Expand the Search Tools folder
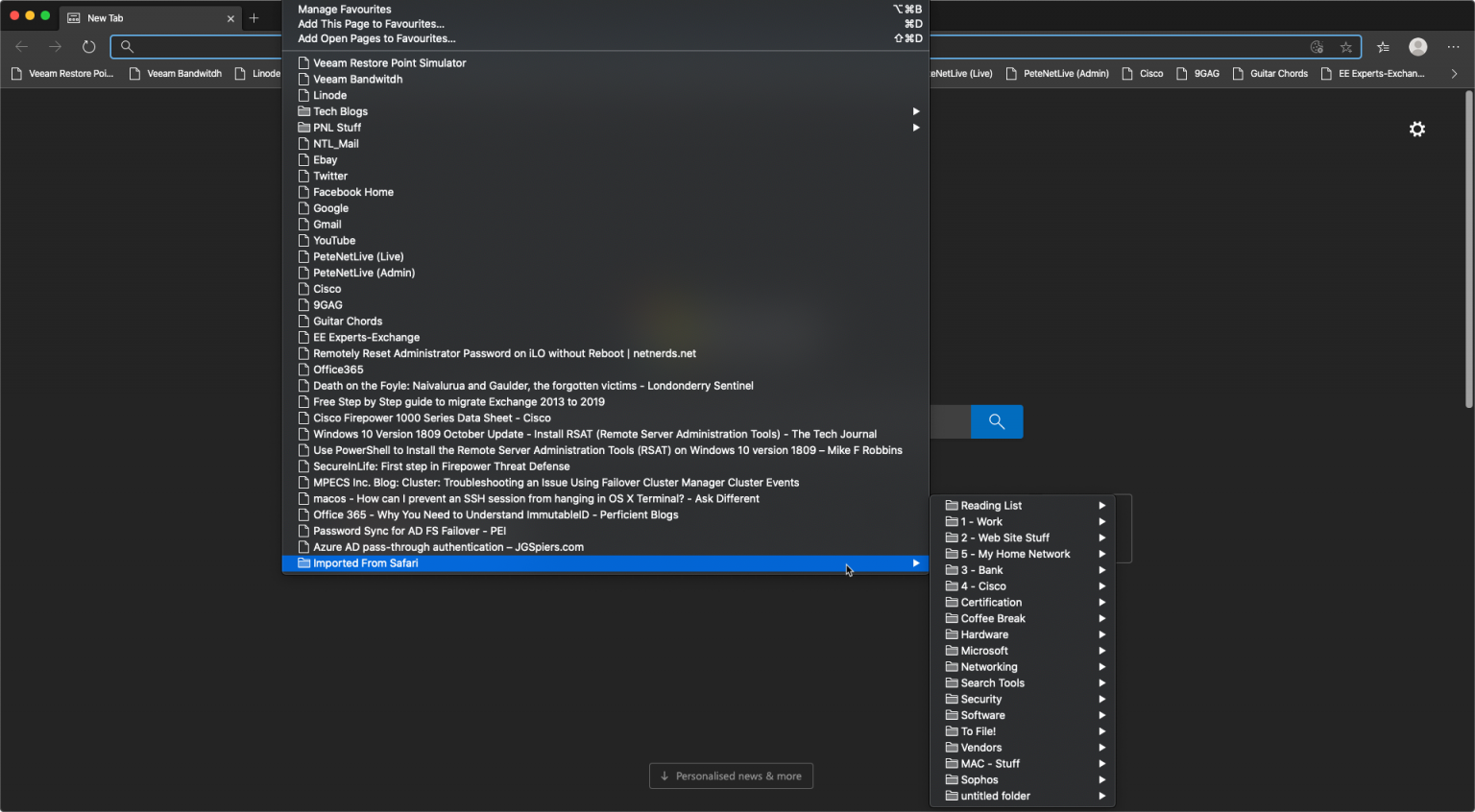1475x812 pixels. pos(1023,683)
